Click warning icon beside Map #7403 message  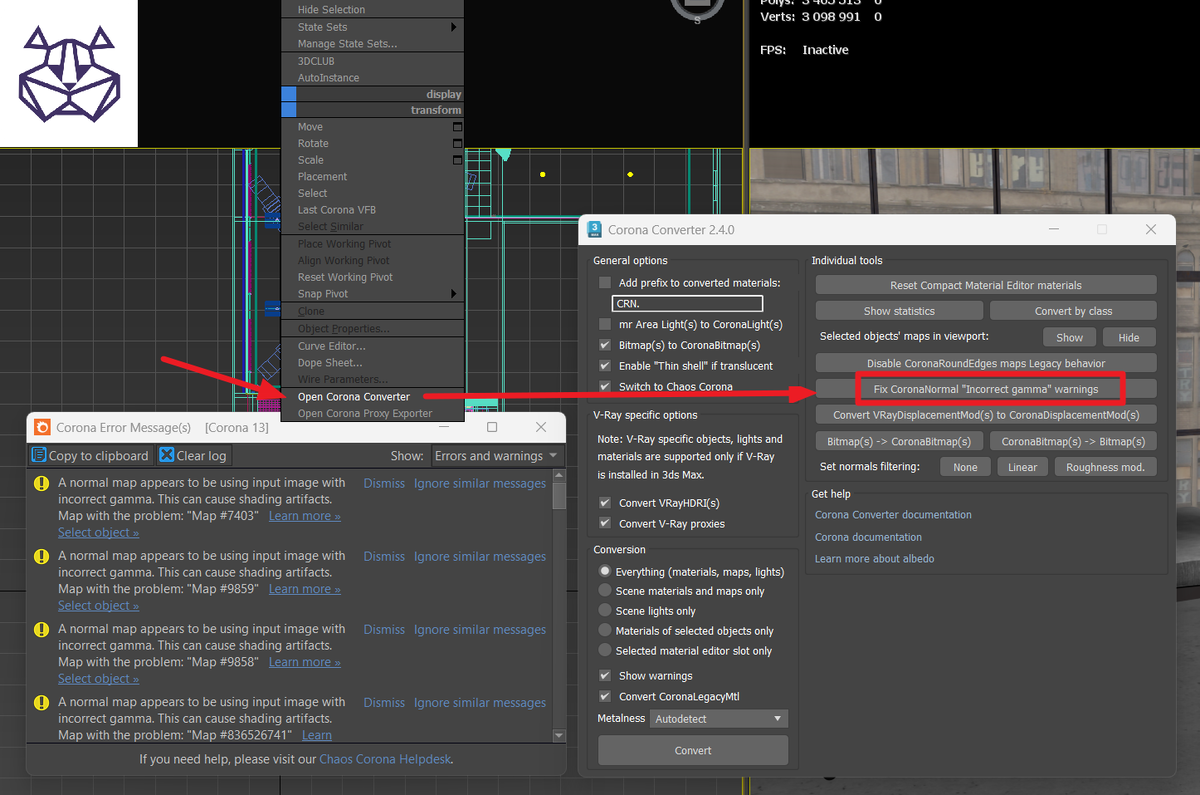click(x=41, y=483)
